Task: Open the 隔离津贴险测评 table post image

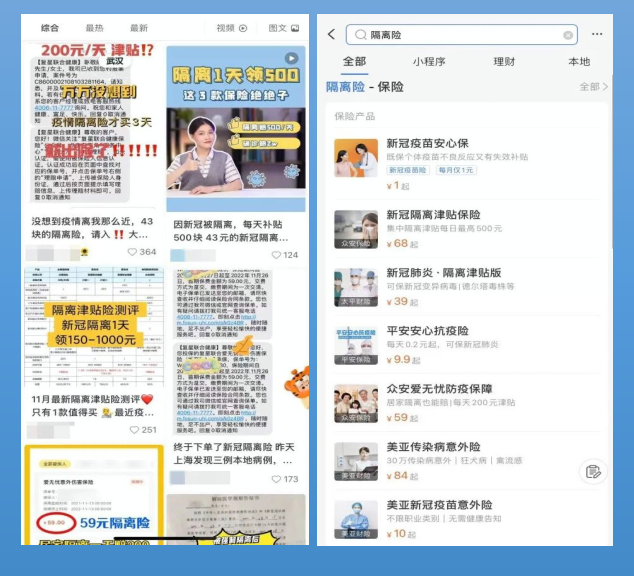Action: pos(94,327)
